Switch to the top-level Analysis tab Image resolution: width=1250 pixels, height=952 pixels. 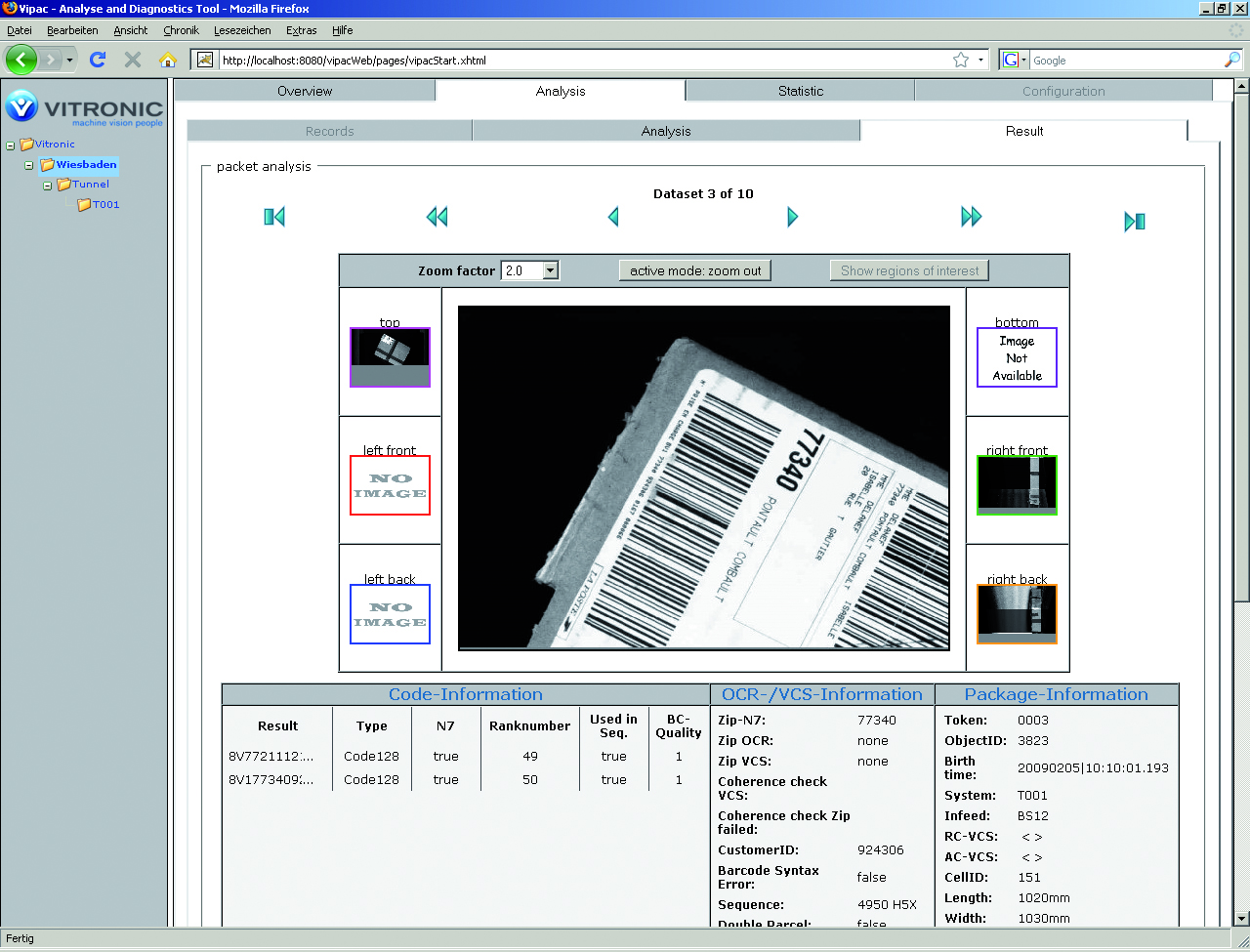pyautogui.click(x=561, y=91)
